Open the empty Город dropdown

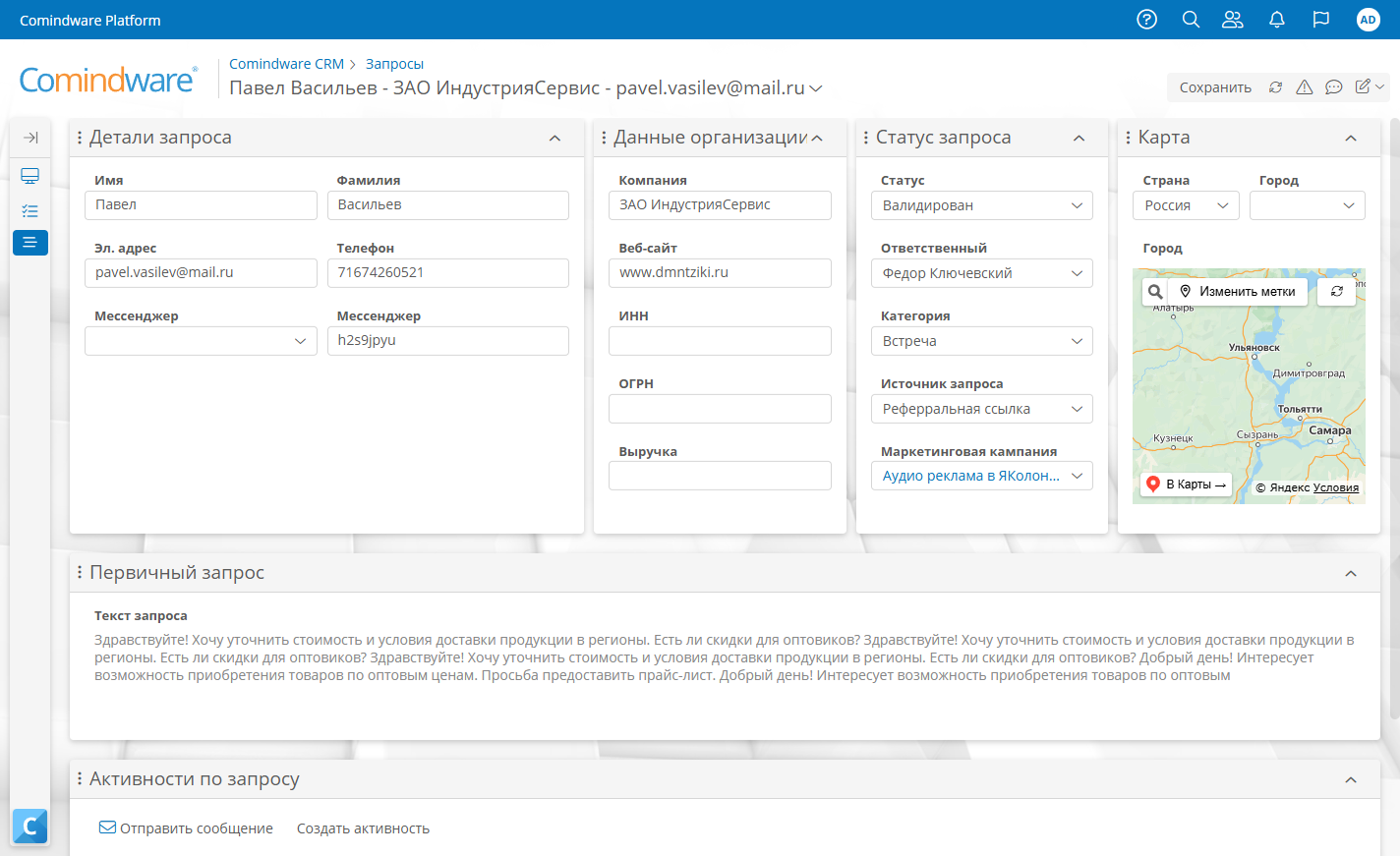point(1308,205)
